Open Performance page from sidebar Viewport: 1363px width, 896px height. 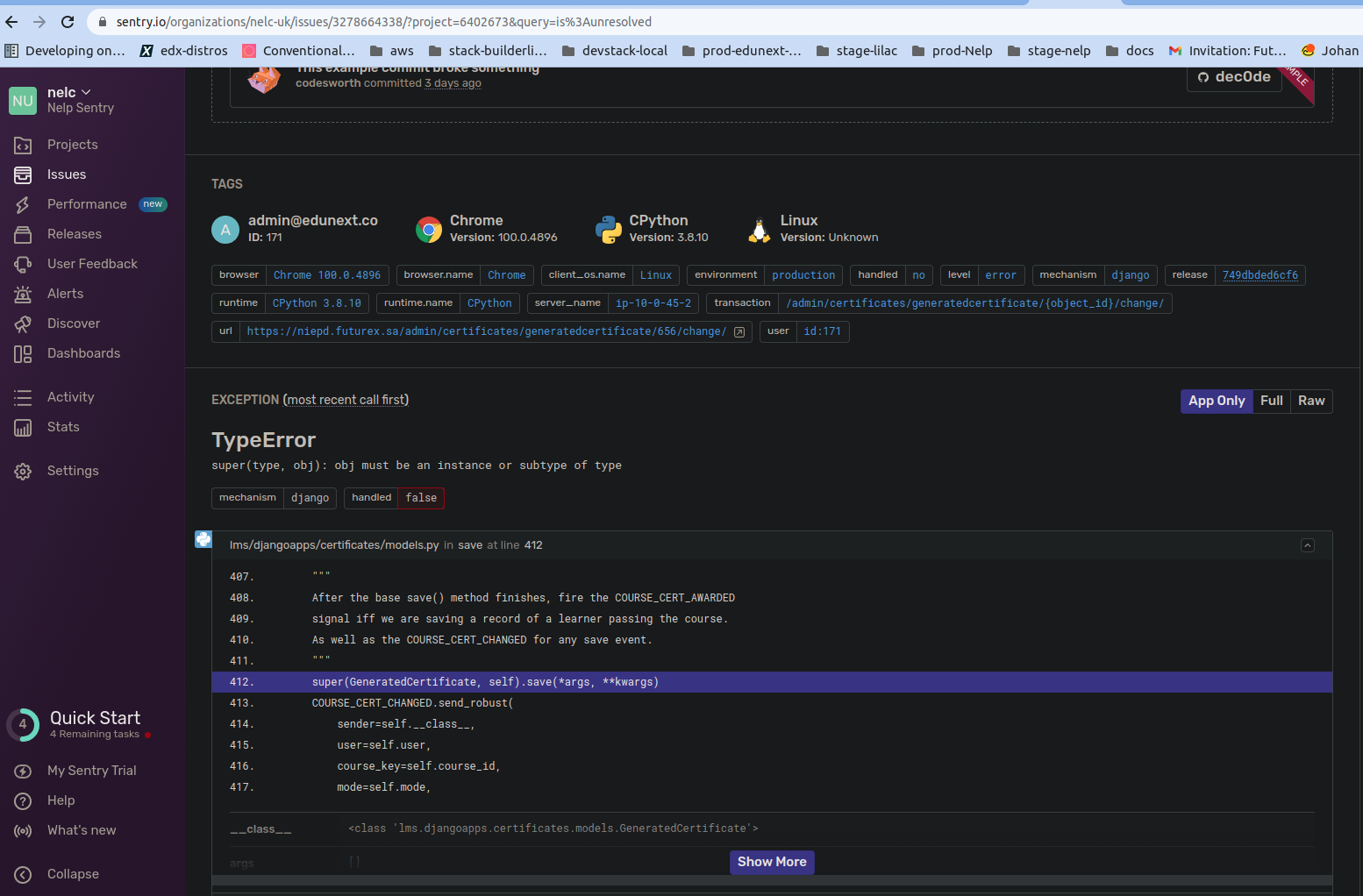coord(87,204)
